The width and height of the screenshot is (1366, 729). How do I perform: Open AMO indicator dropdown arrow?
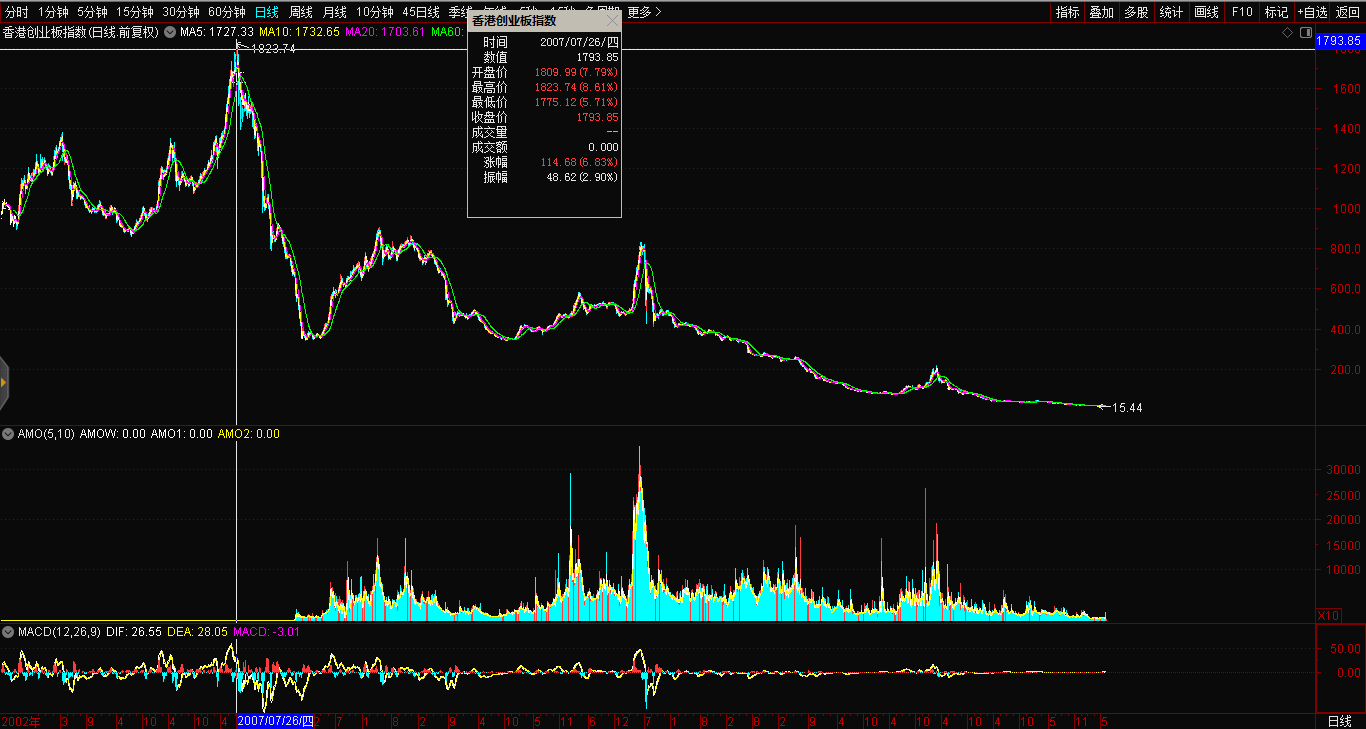click(x=8, y=434)
